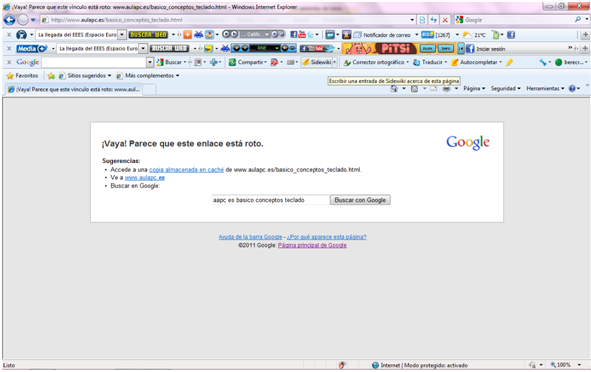Open the address bar history dropdown arrow
This screenshot has height=372, width=591.
point(412,20)
